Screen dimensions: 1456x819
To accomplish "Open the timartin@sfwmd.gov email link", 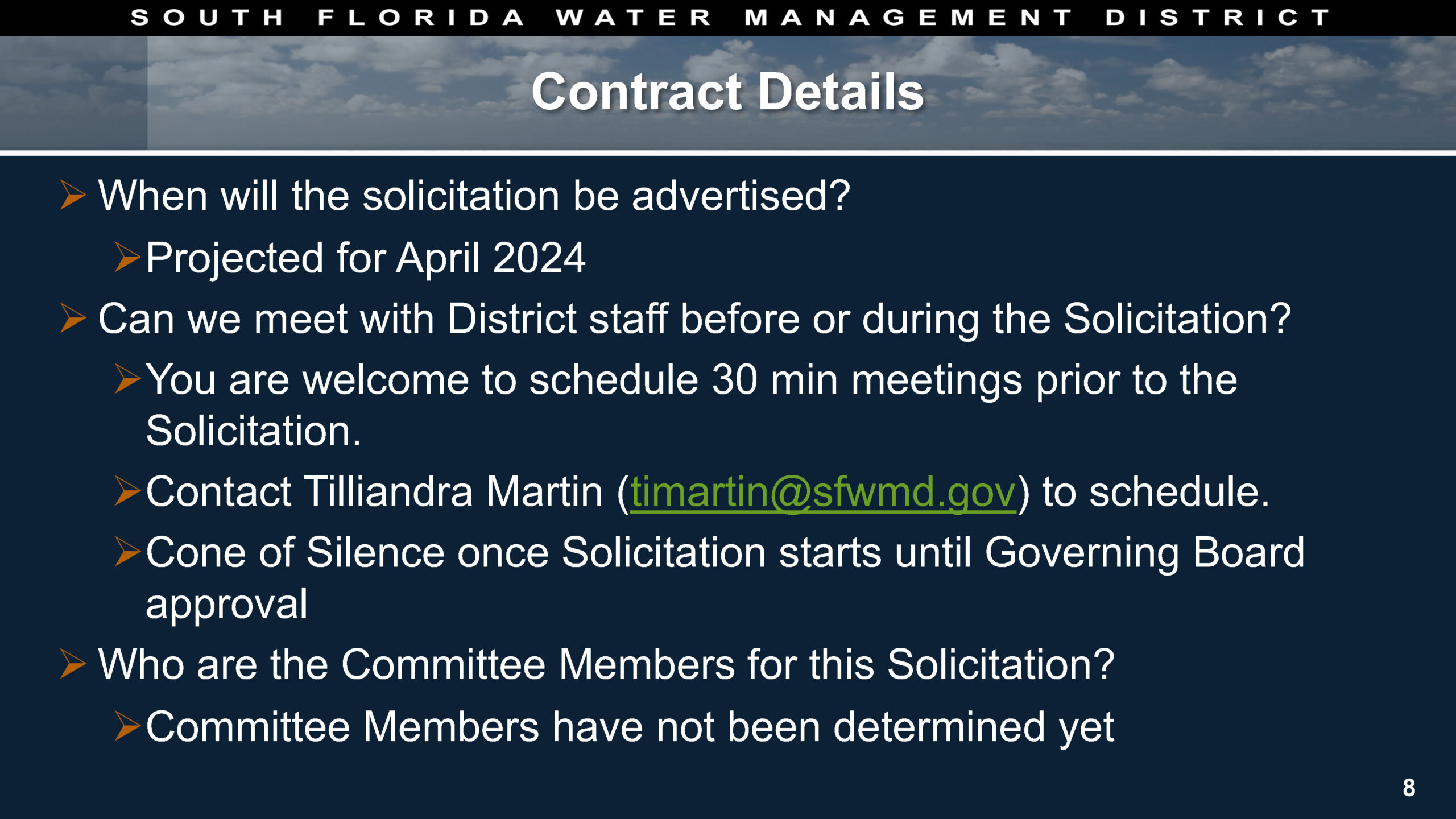I will 823,493.
